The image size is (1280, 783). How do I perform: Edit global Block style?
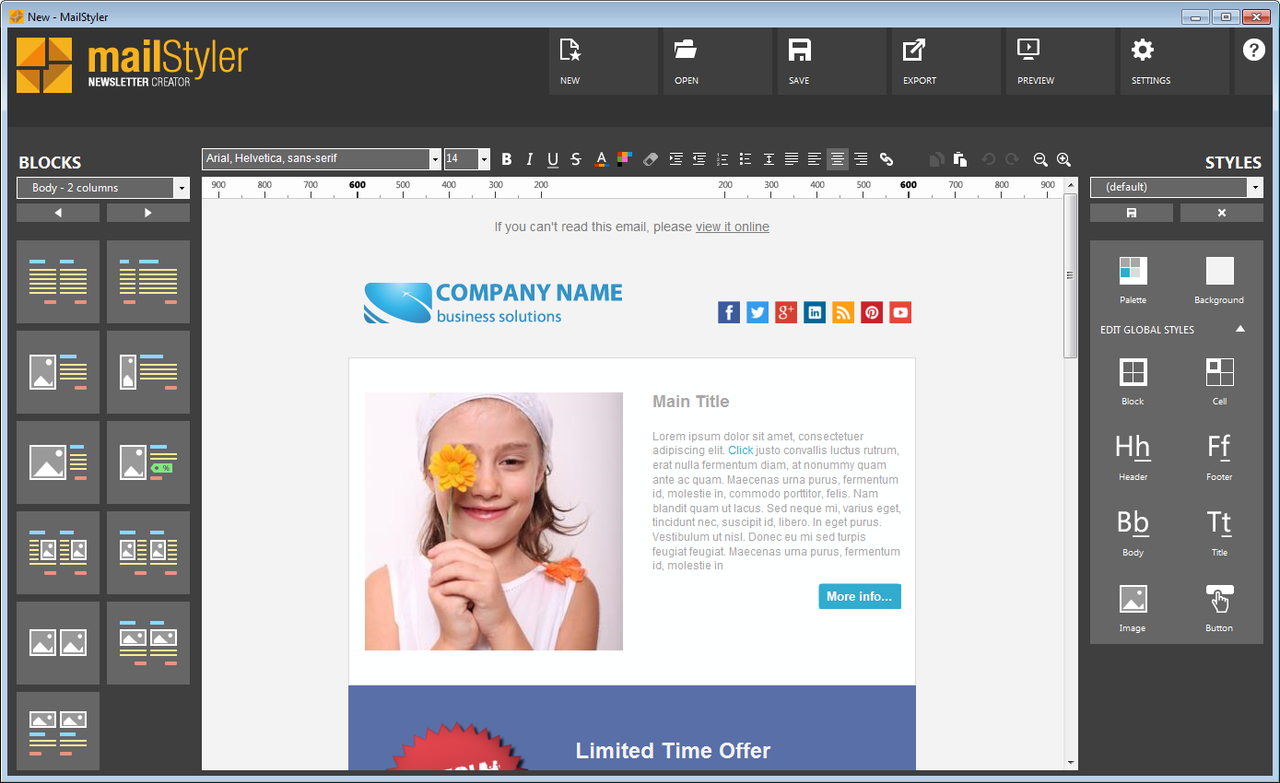point(1133,381)
